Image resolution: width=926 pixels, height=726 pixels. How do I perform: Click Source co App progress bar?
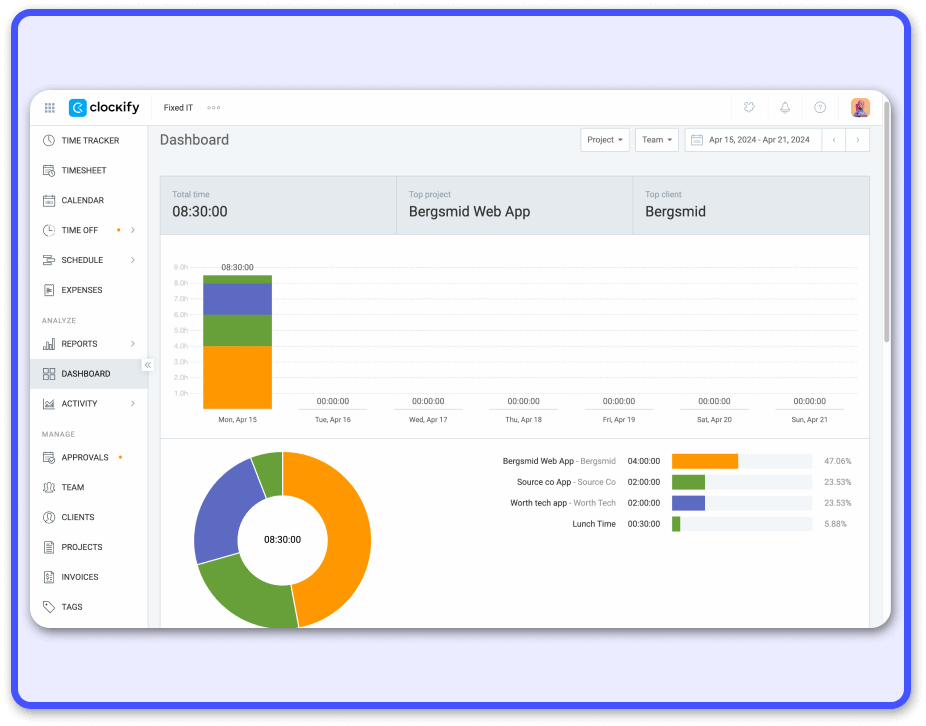[x=742, y=482]
